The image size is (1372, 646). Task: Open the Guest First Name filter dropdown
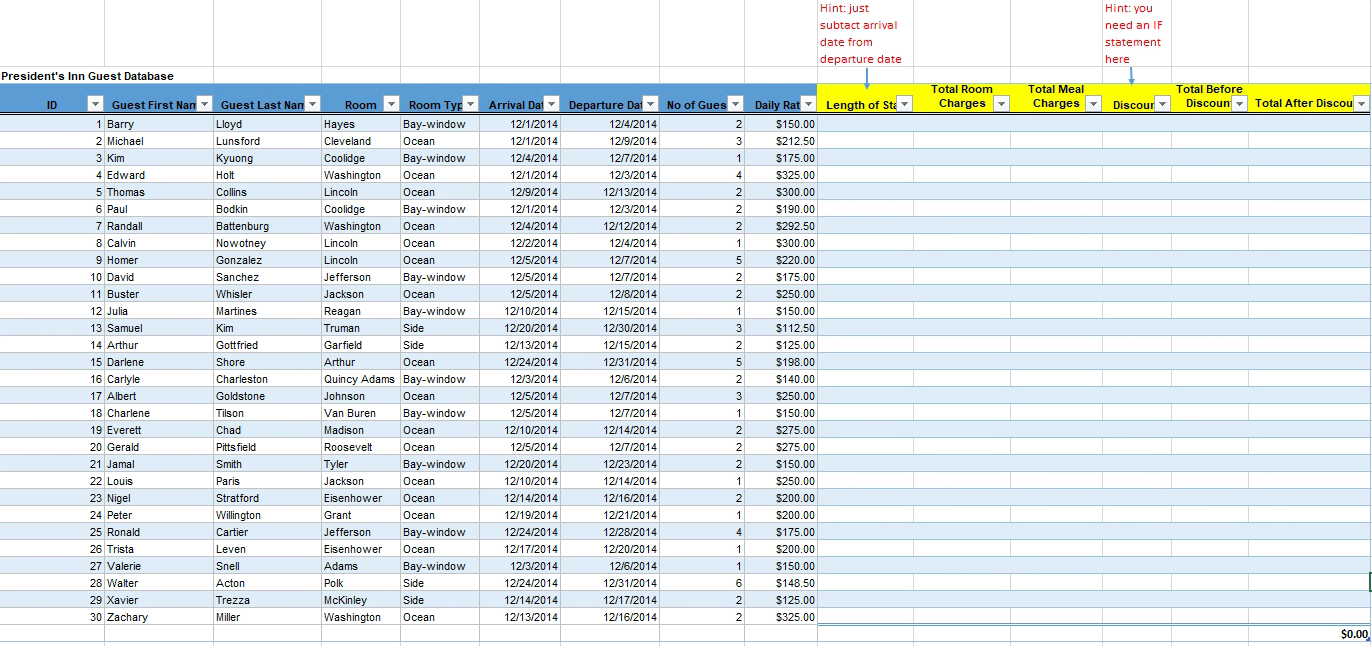coord(205,103)
